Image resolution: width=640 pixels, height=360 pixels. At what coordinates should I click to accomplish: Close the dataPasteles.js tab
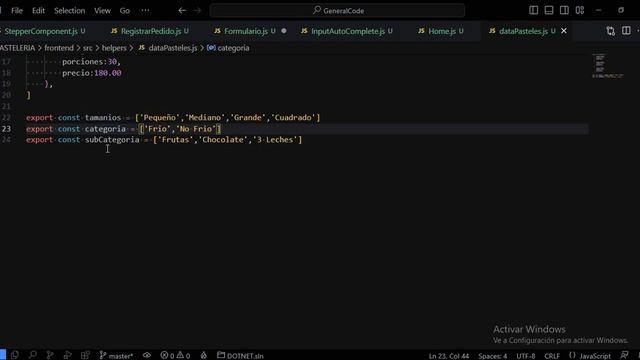564,31
